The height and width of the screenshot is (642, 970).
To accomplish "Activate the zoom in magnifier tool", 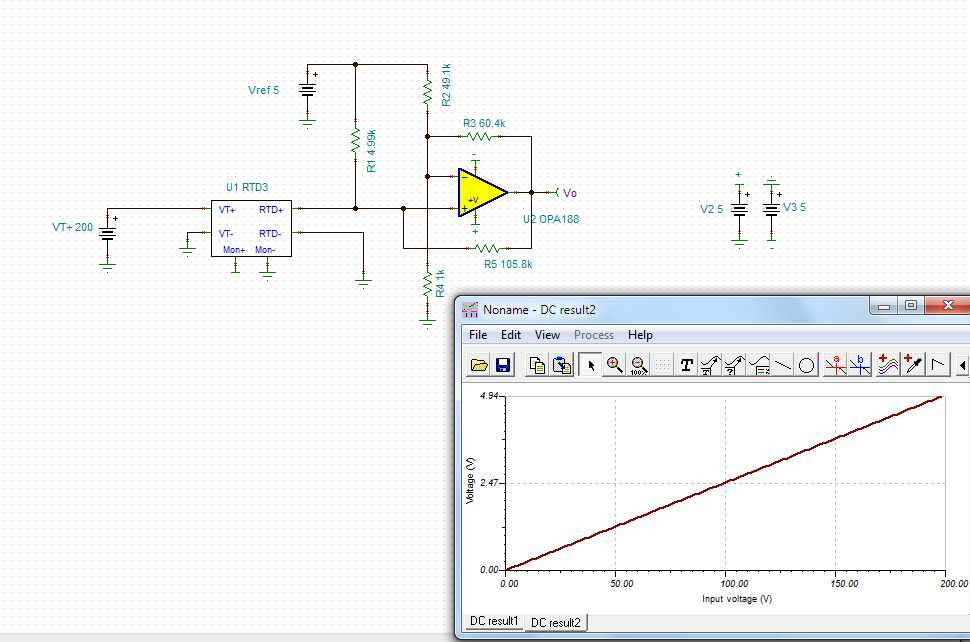I will coord(615,366).
